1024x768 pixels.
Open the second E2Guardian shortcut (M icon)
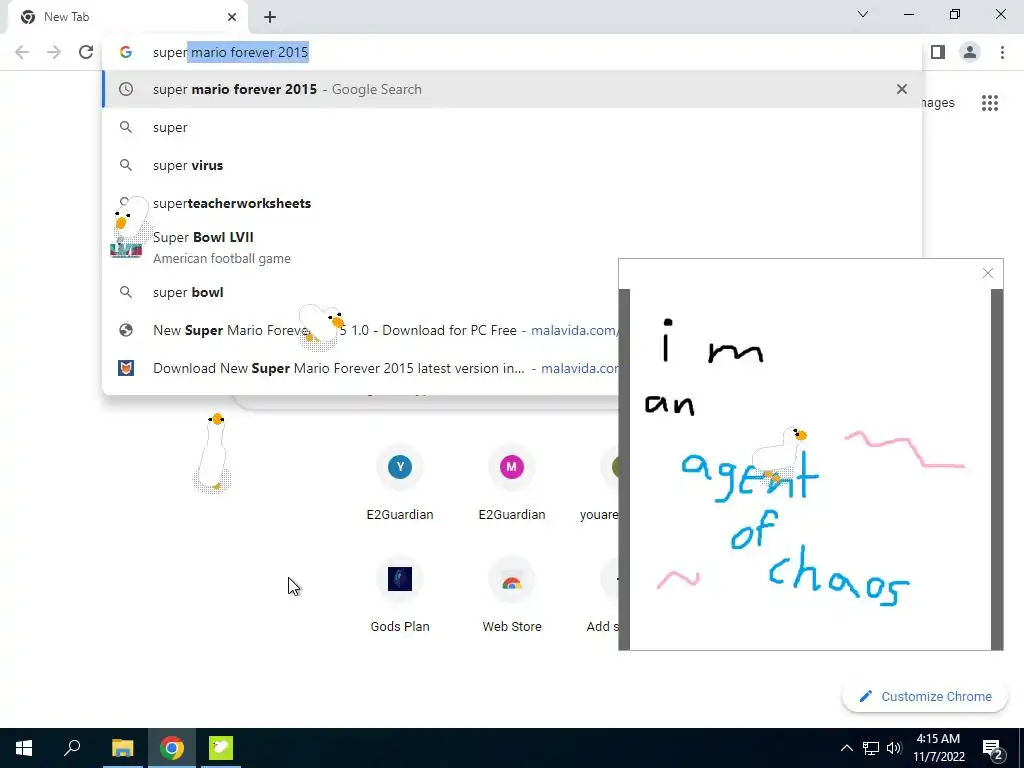pyautogui.click(x=511, y=483)
